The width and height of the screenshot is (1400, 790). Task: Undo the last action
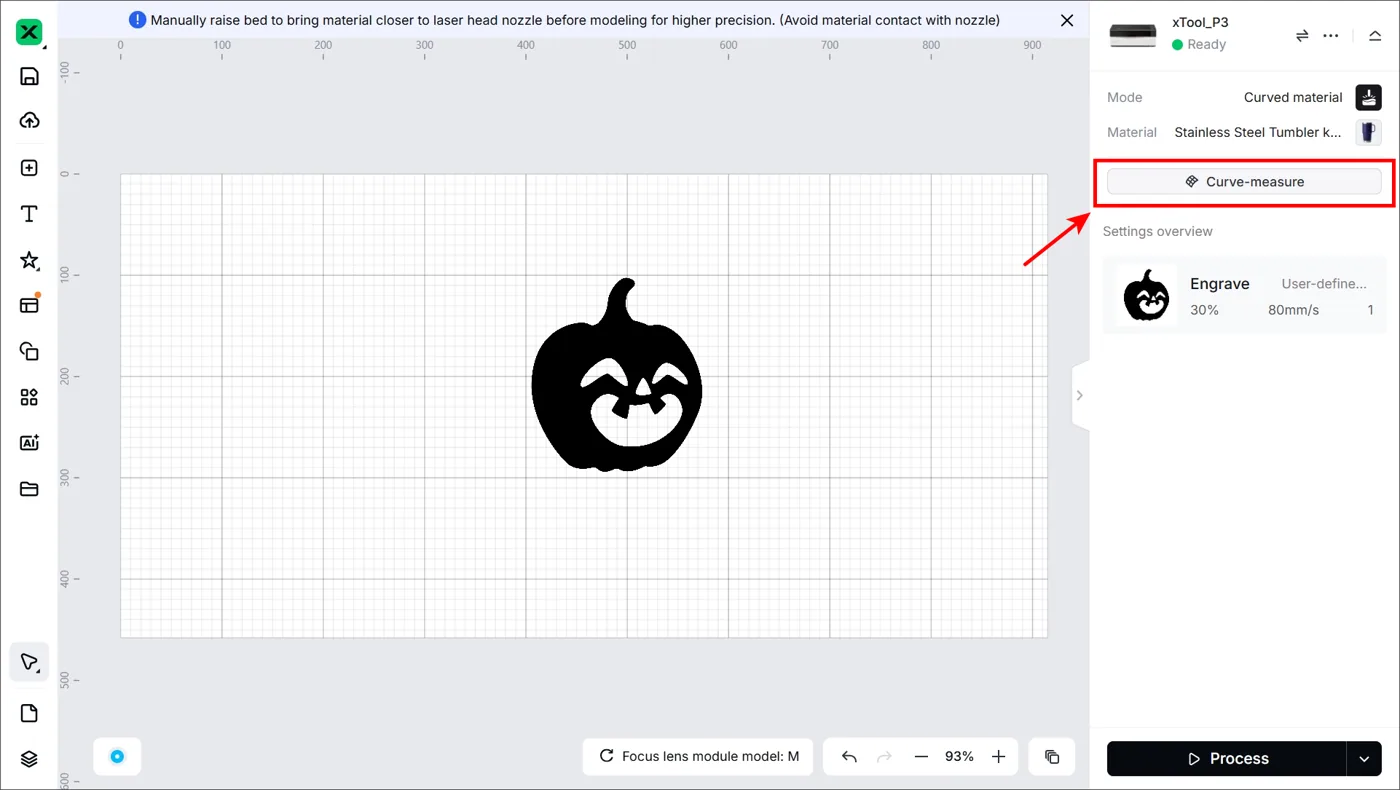(849, 757)
